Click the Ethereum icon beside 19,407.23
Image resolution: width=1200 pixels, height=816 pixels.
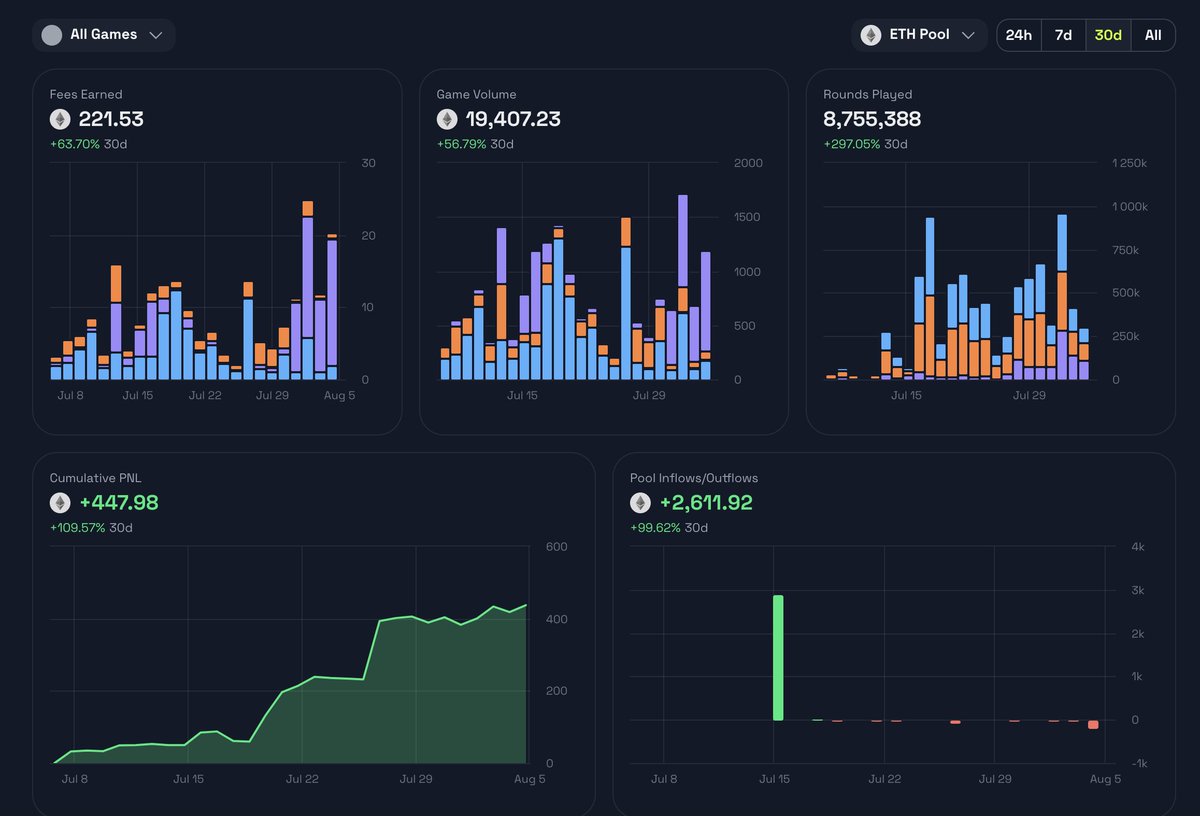coord(447,120)
